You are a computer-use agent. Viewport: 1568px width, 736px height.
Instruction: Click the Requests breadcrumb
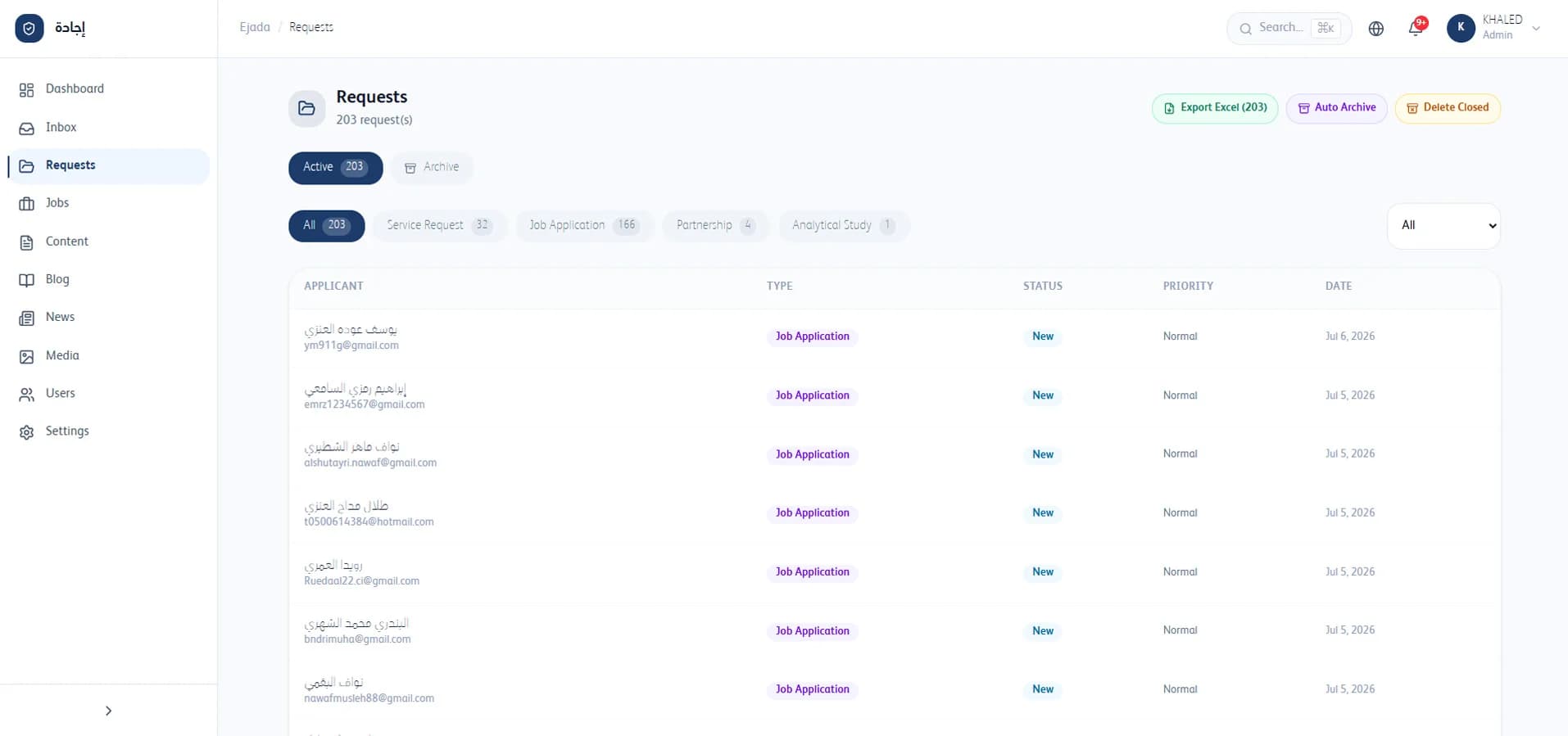point(311,27)
